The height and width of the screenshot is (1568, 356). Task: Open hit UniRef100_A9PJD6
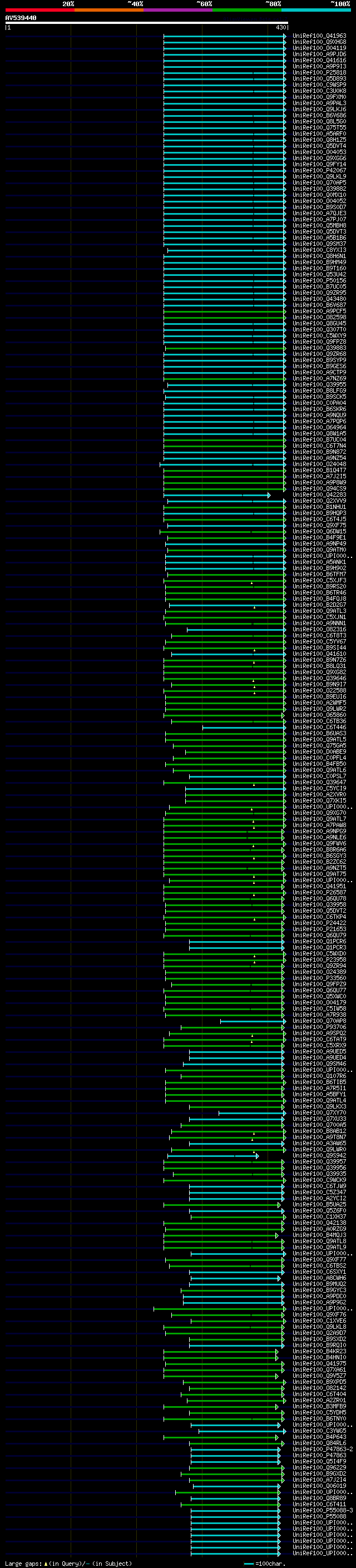pyautogui.click(x=319, y=54)
